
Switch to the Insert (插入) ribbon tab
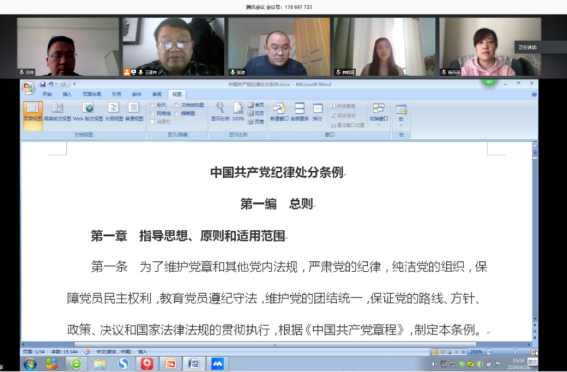[67, 94]
